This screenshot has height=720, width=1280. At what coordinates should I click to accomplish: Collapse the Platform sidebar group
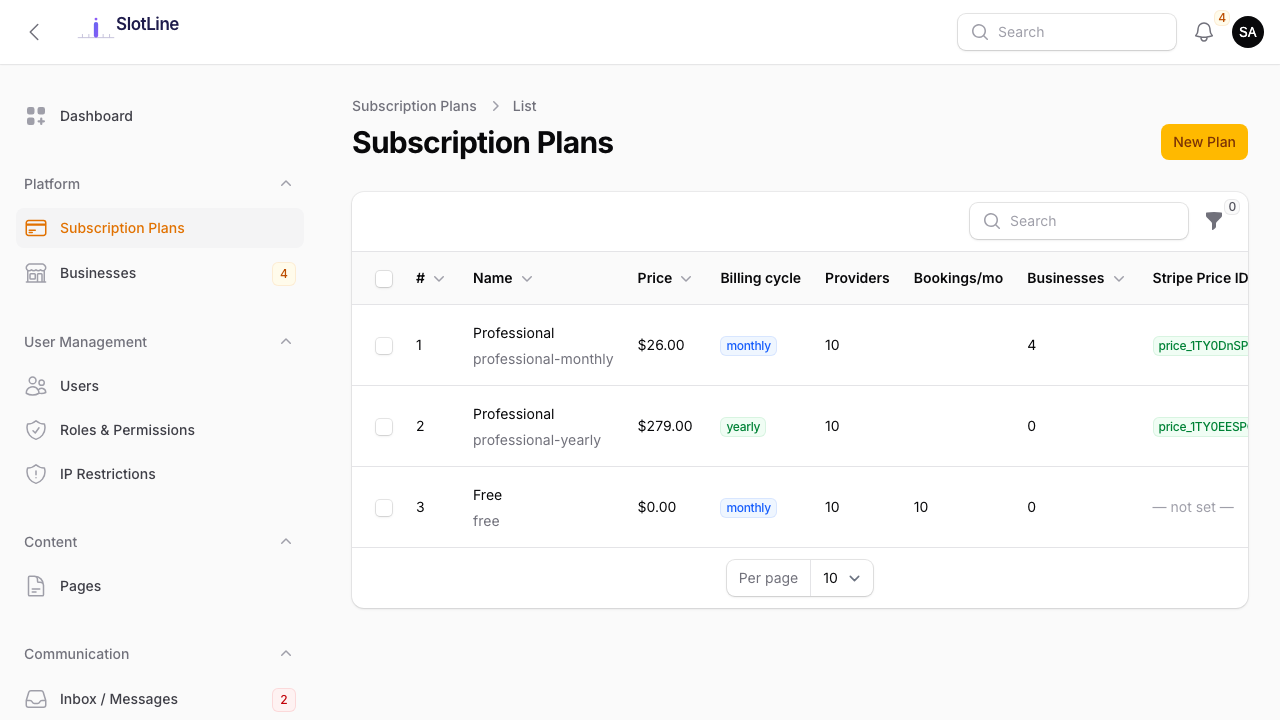tap(286, 184)
